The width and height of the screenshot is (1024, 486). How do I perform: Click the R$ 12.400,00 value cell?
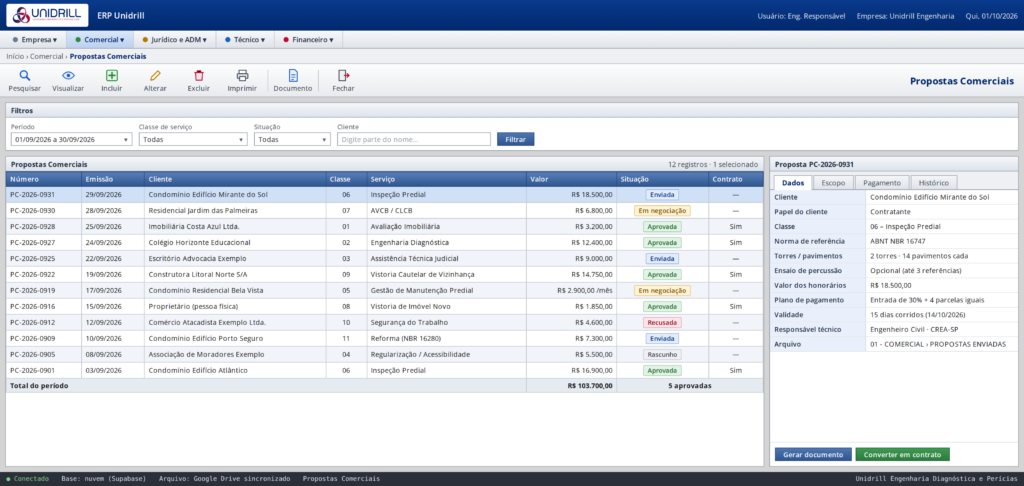(571, 242)
